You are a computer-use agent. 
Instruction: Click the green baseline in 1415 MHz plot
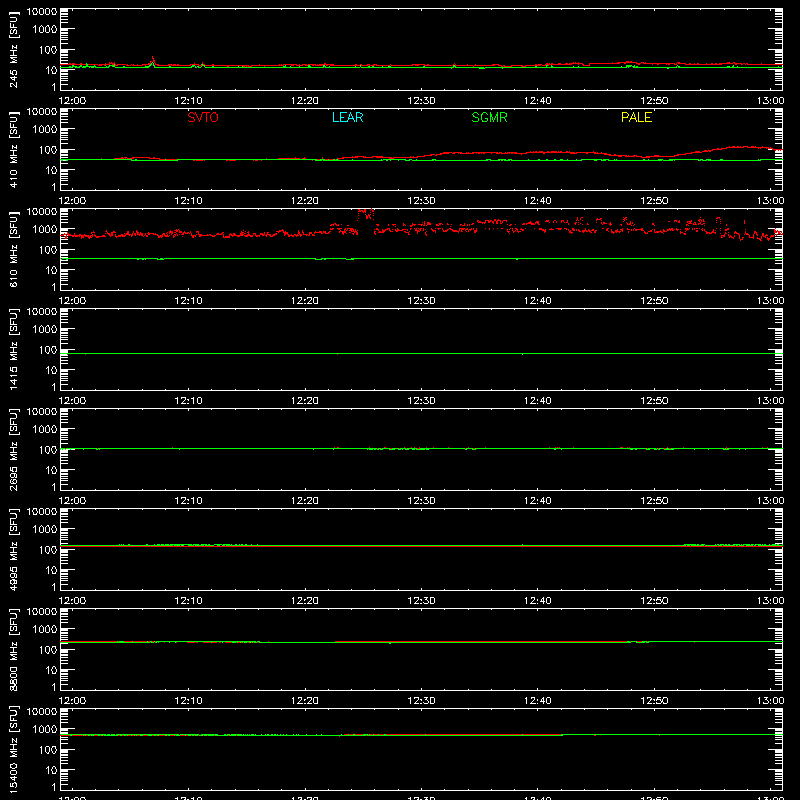pos(421,354)
